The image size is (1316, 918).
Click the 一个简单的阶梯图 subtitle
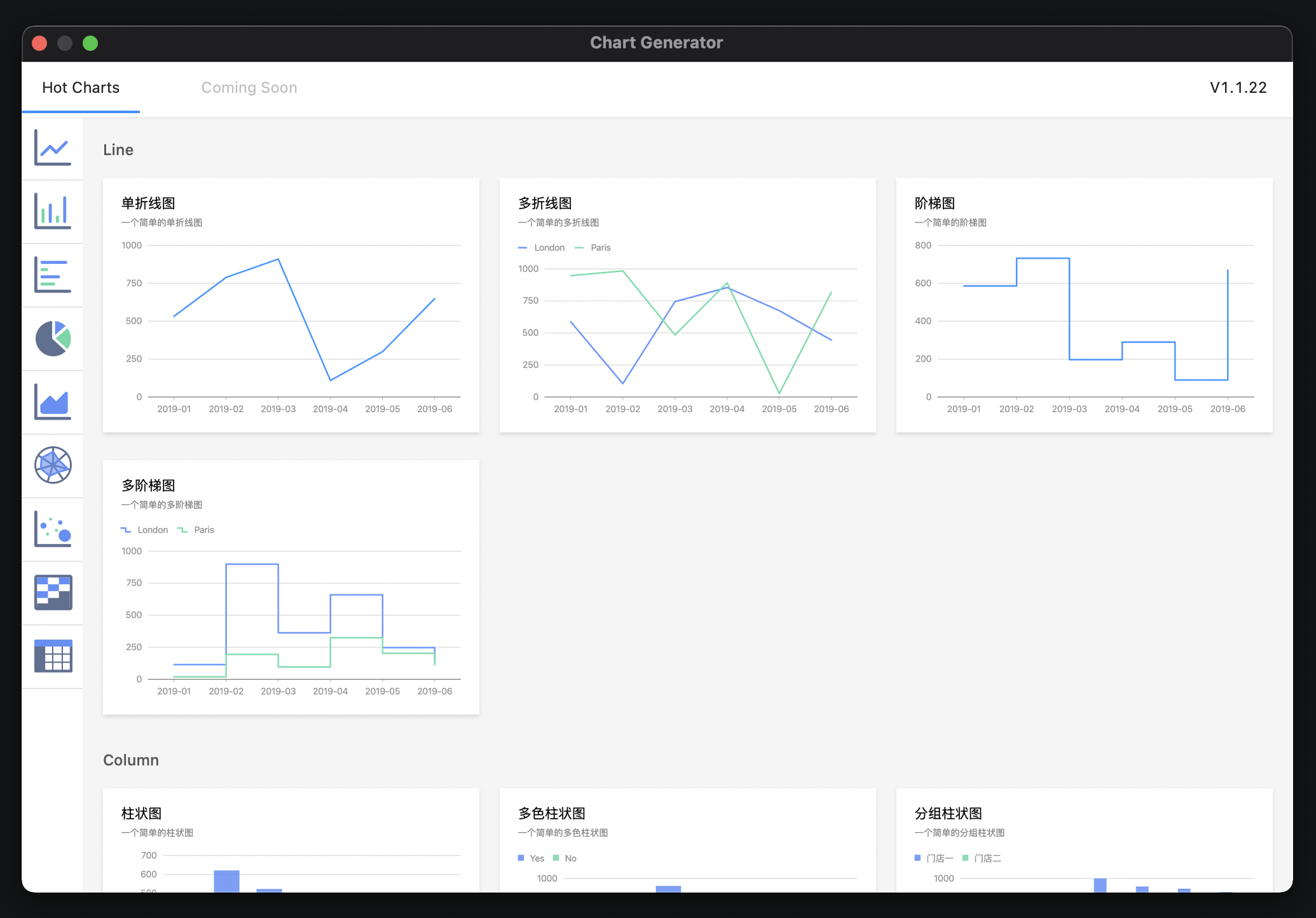(951, 223)
